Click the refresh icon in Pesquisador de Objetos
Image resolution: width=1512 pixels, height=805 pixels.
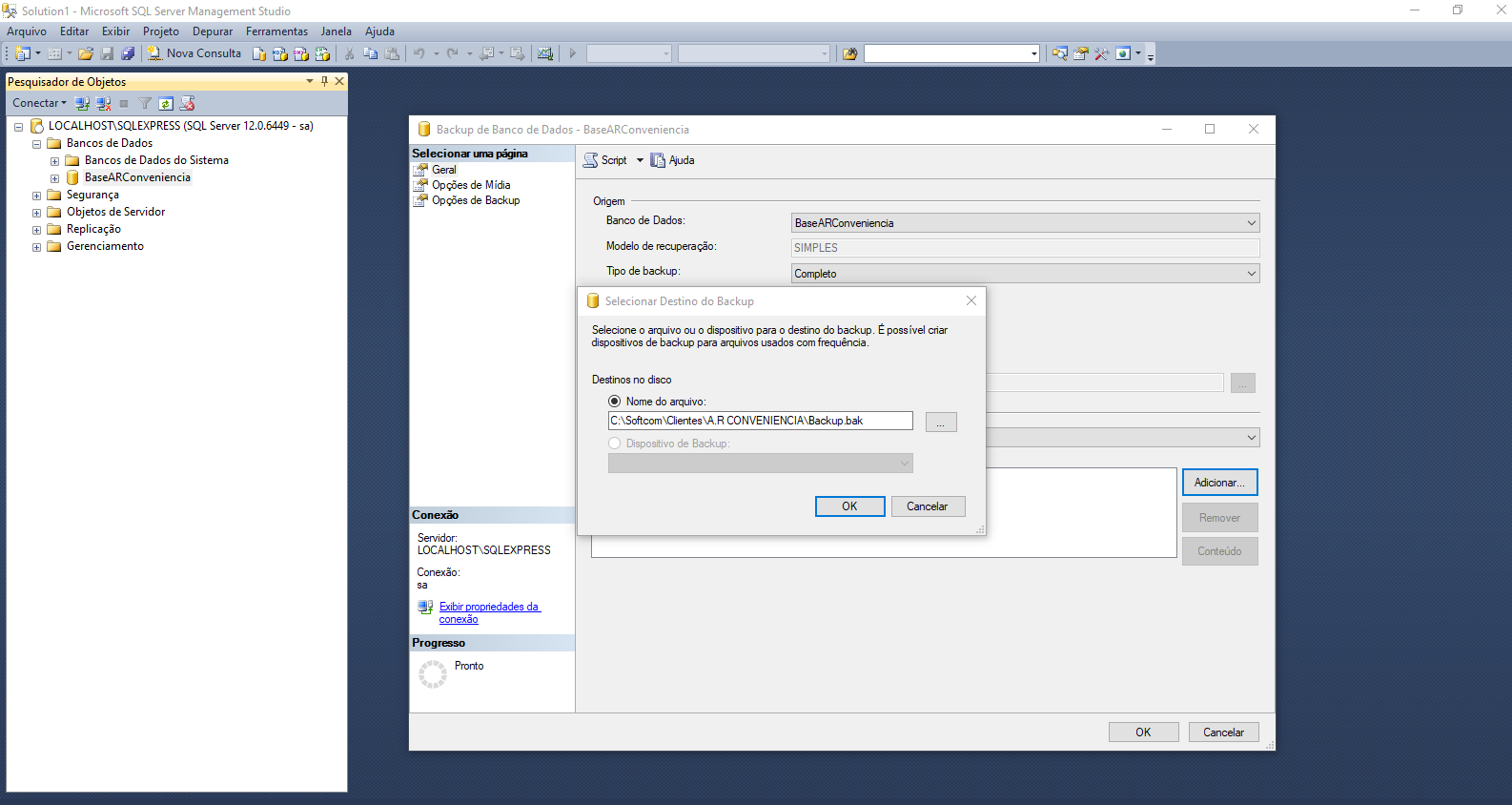point(166,103)
